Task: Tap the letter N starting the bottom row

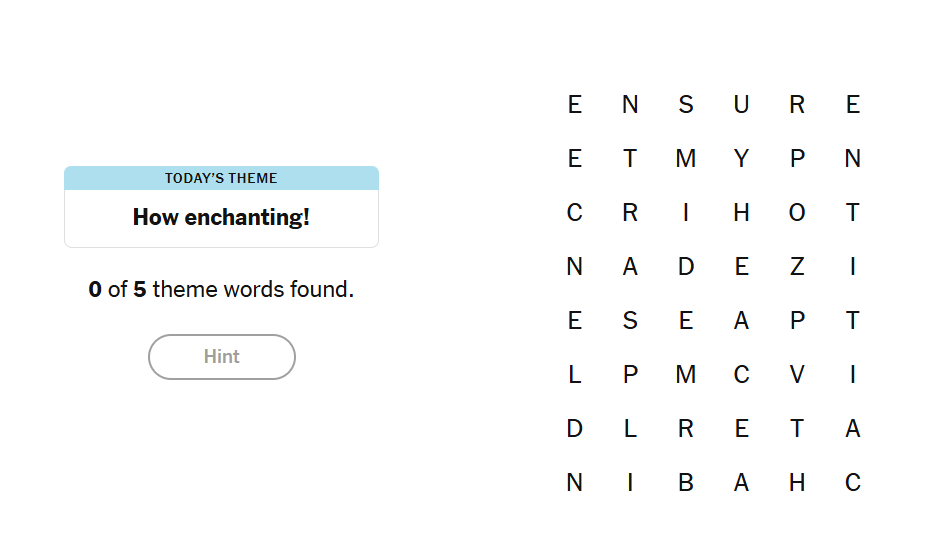Action: coord(575,483)
